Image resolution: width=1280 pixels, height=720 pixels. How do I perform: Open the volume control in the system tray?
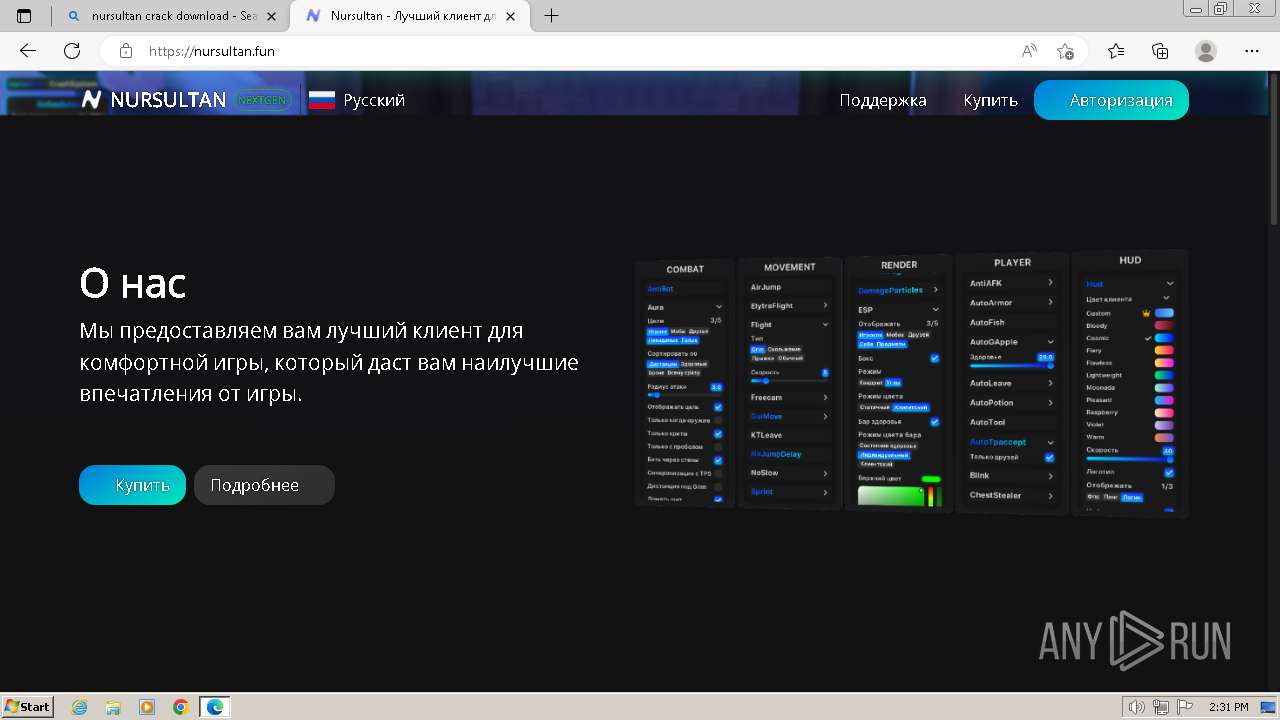tap(1137, 707)
